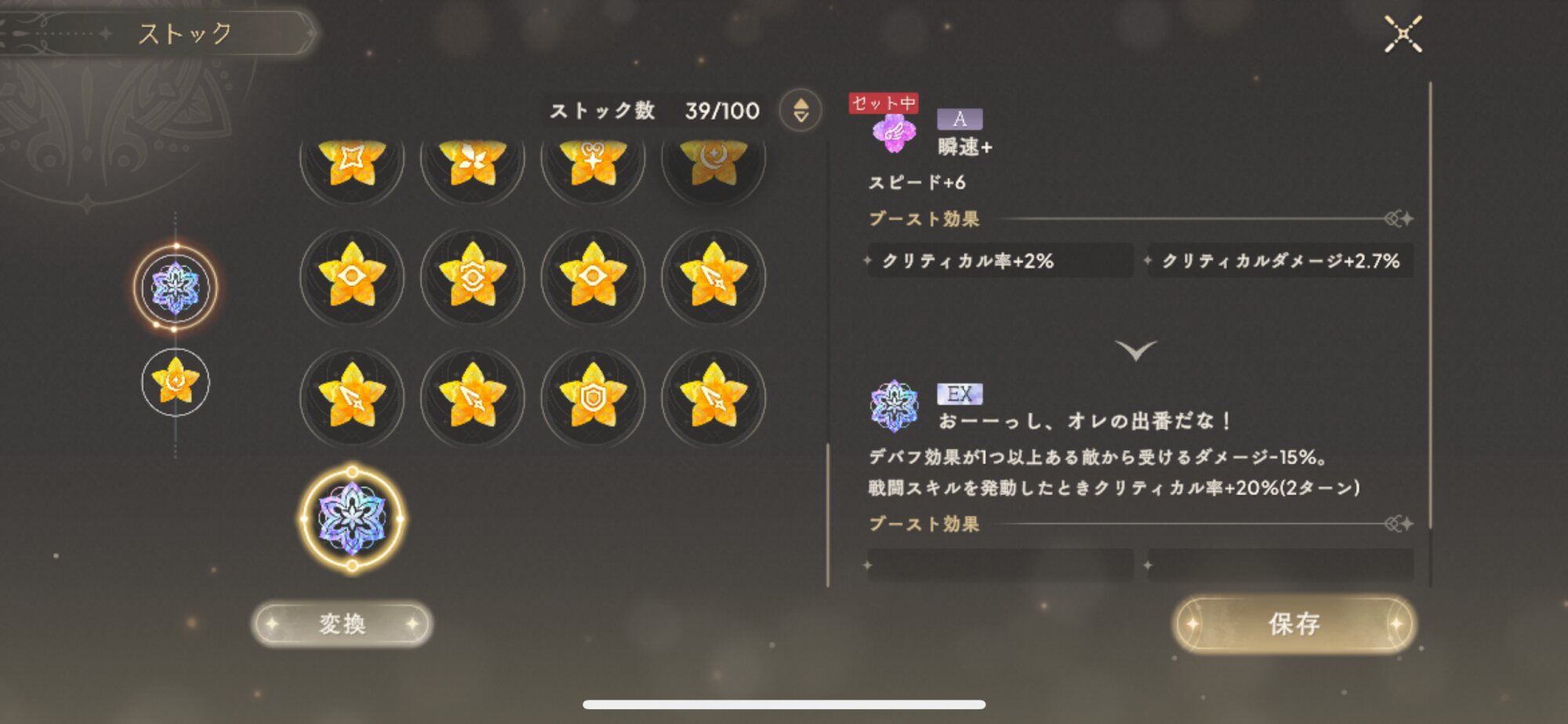Select the star with white petals emblem

pos(473,161)
